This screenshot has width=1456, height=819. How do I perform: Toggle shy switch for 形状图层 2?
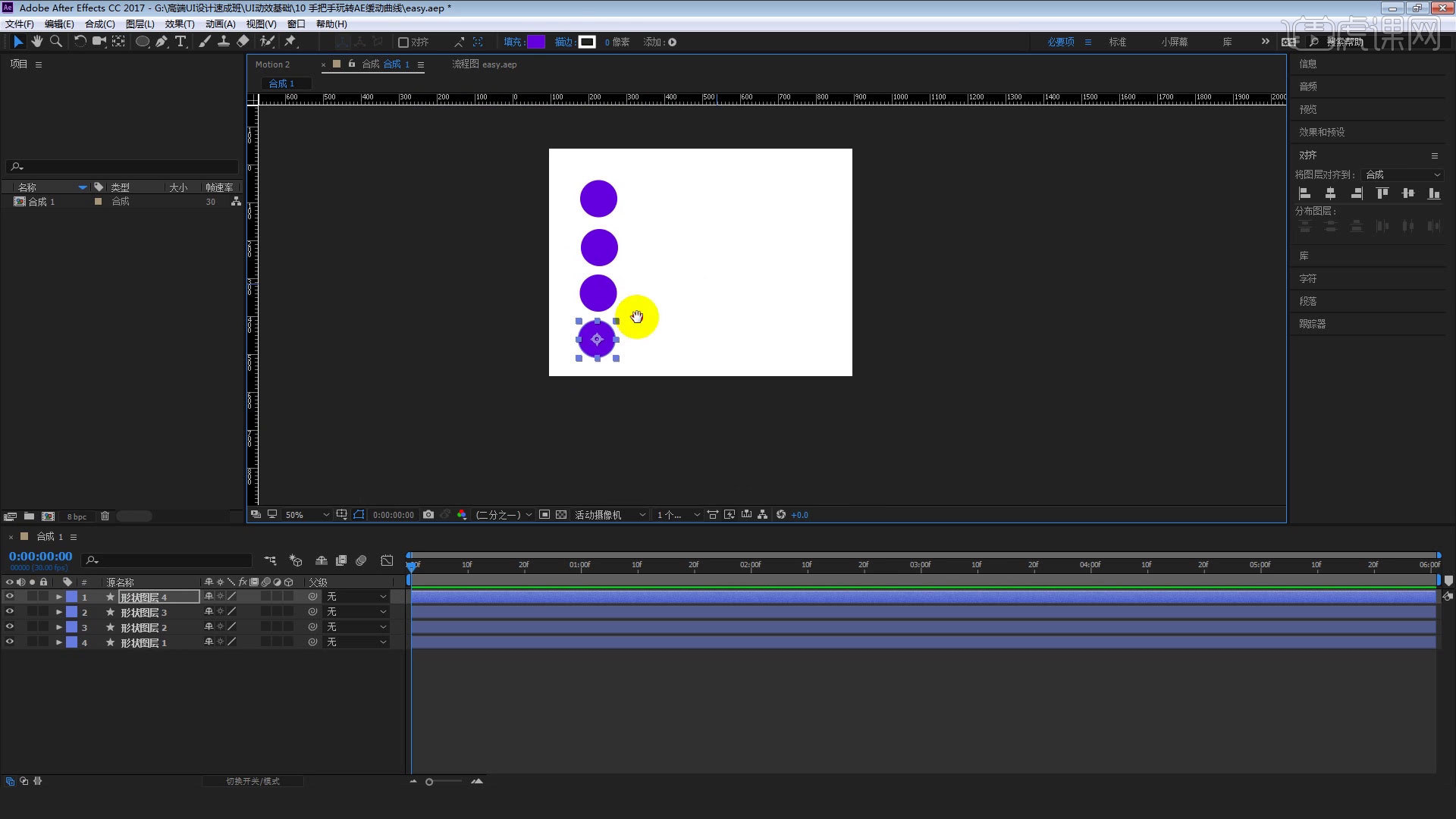coord(209,627)
